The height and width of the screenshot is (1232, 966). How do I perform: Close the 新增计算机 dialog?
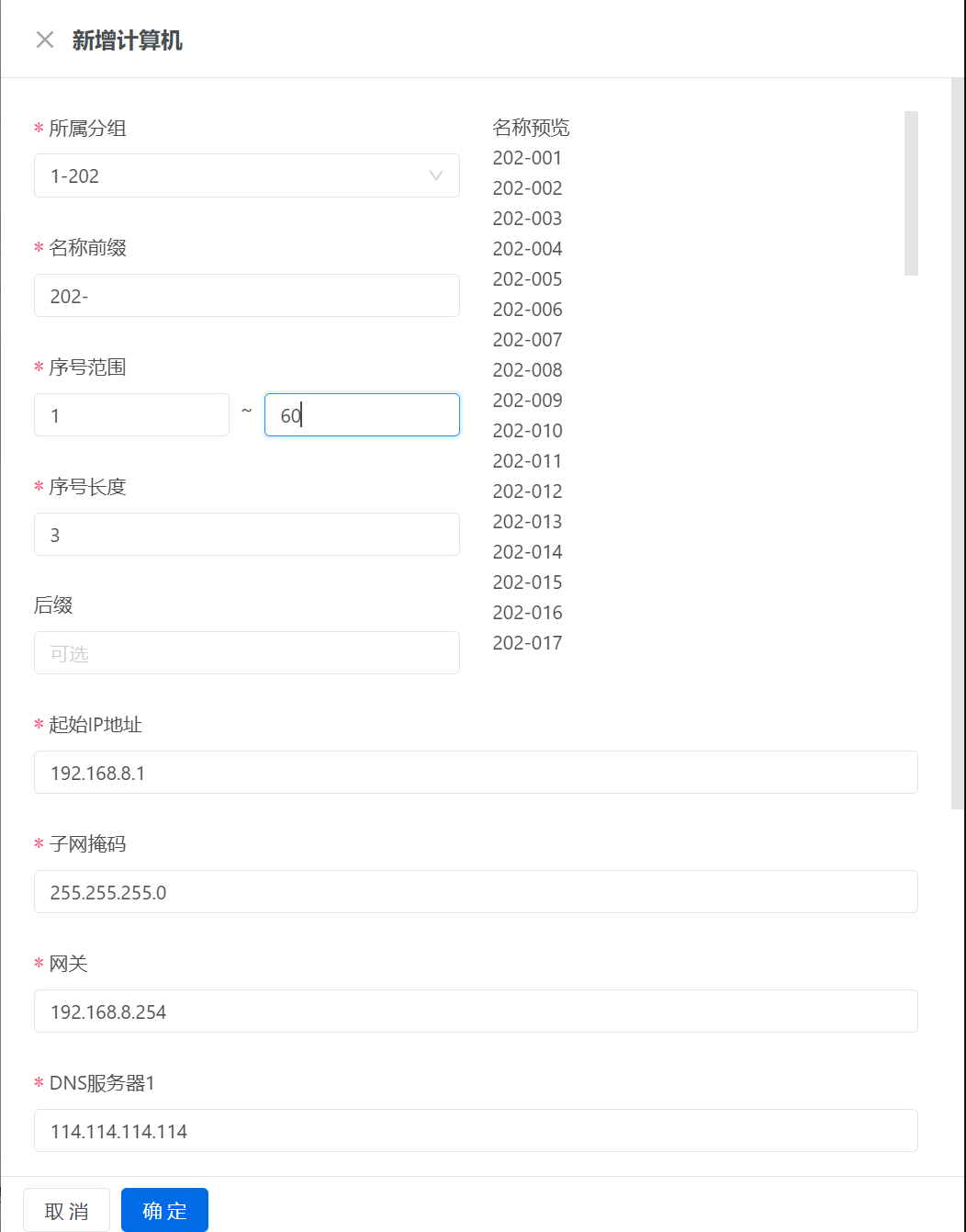click(x=44, y=40)
